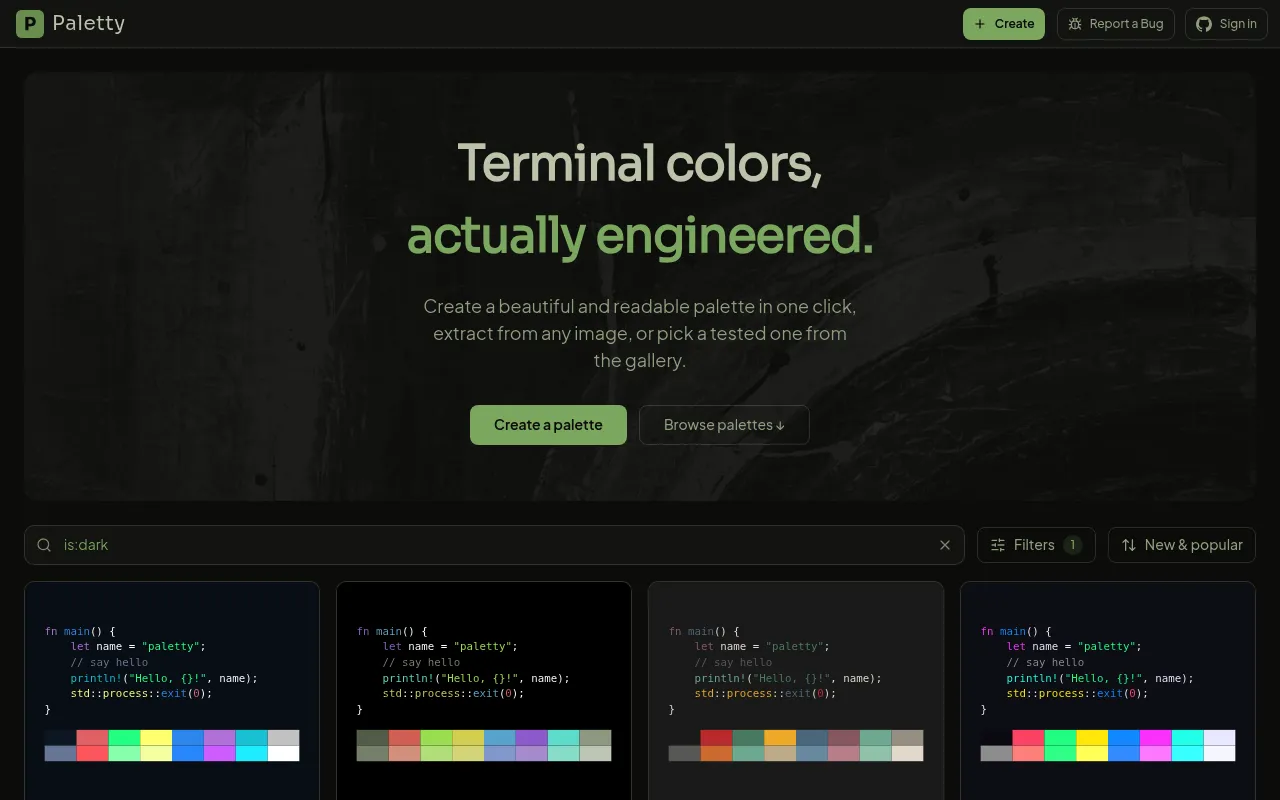Click the bug icon in Report a Bug

coord(1075,24)
